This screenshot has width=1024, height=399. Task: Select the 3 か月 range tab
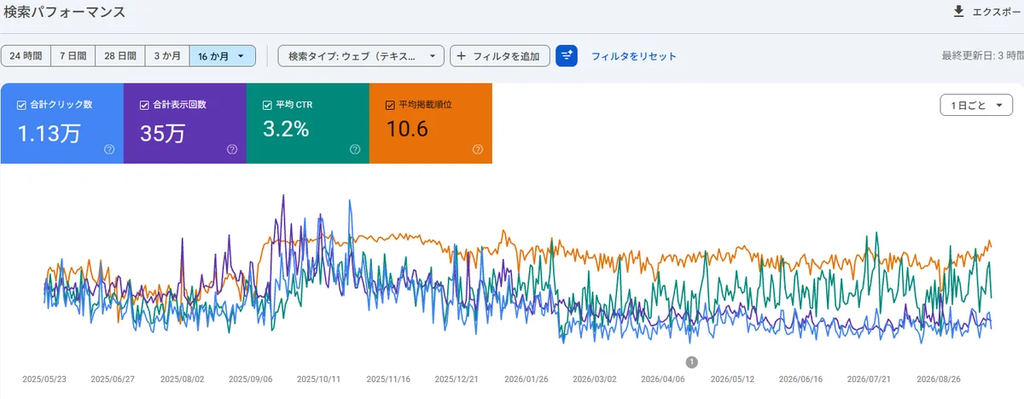tap(167, 56)
